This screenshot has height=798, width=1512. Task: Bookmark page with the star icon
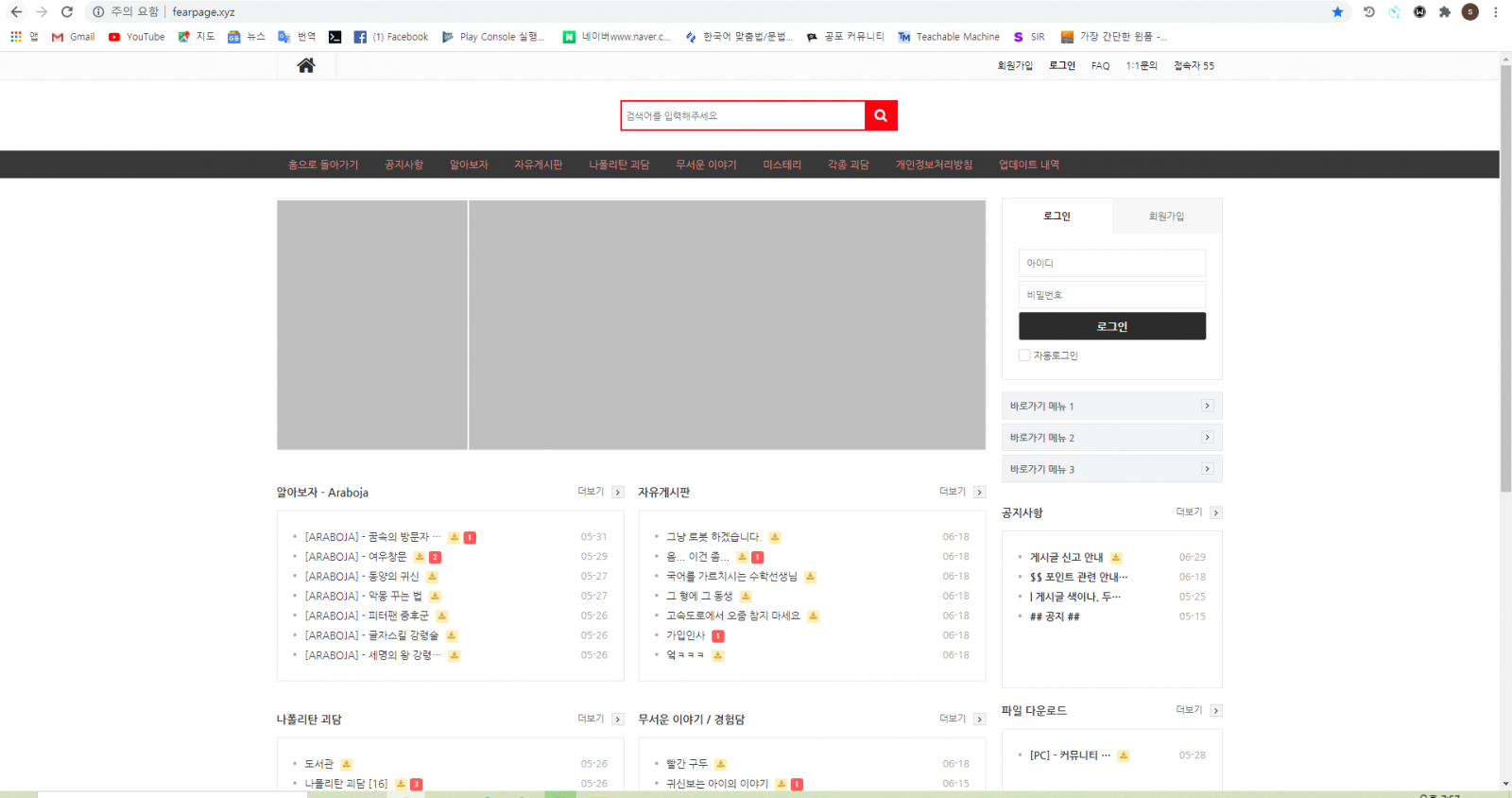point(1337,12)
